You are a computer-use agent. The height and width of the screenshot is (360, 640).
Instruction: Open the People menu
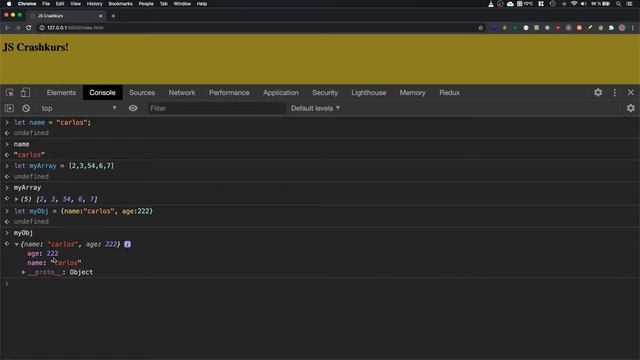pos(146,4)
